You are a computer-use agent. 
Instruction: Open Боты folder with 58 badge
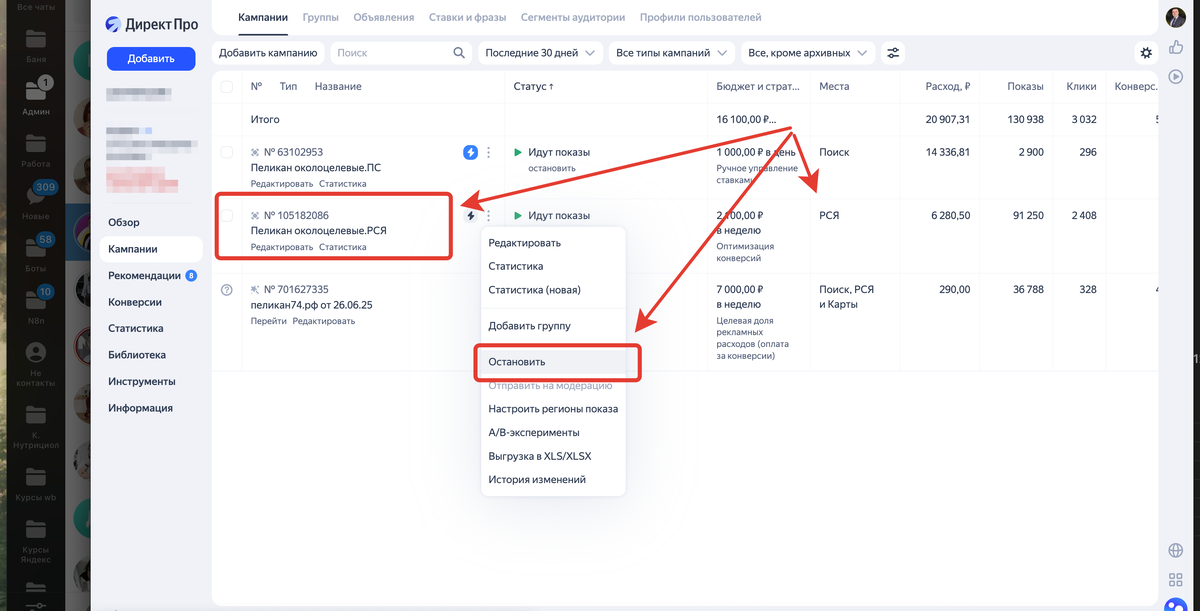point(36,253)
